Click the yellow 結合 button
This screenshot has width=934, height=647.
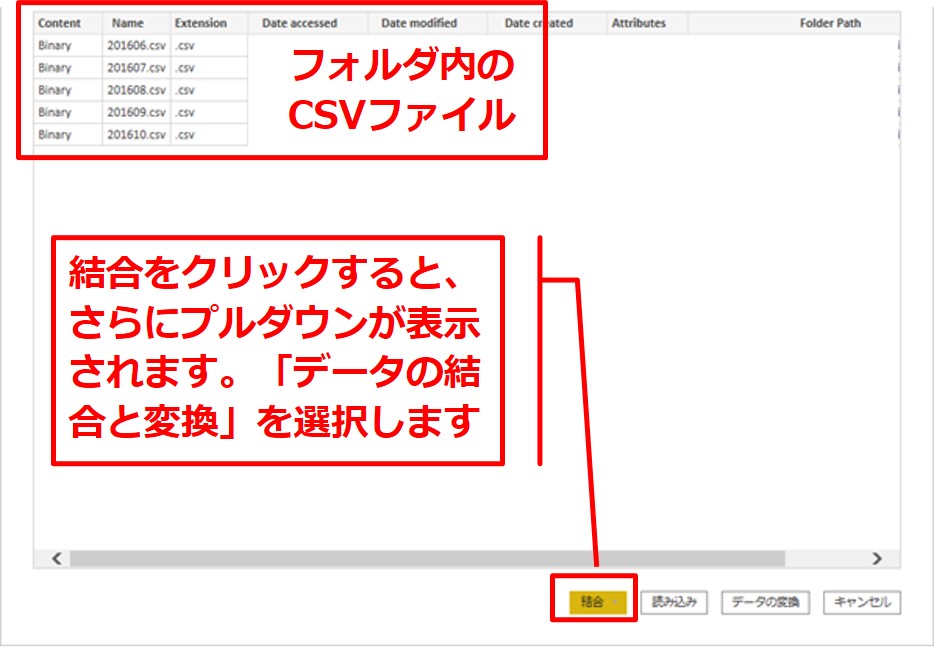(x=592, y=602)
